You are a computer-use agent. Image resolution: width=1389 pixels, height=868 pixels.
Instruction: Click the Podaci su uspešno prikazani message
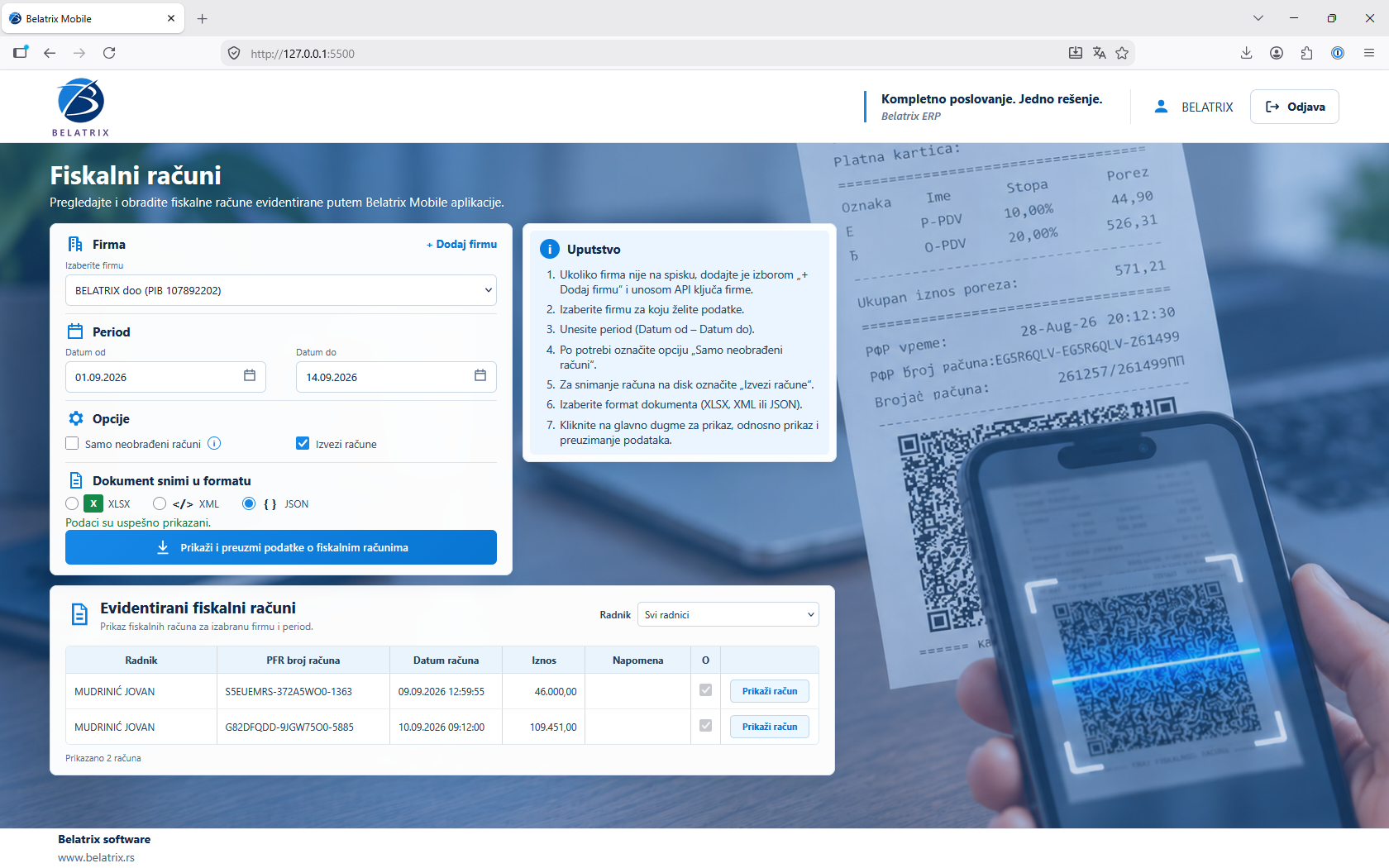point(138,522)
